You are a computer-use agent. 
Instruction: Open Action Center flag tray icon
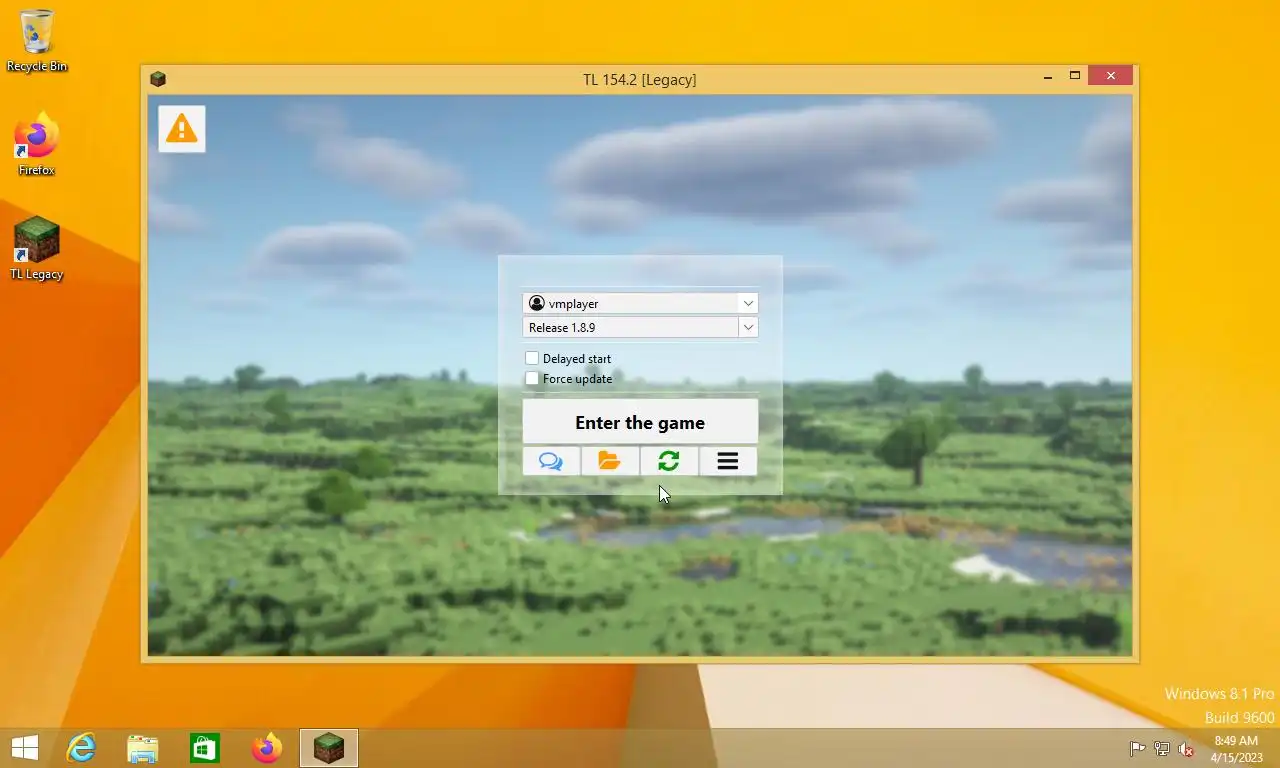point(1137,748)
